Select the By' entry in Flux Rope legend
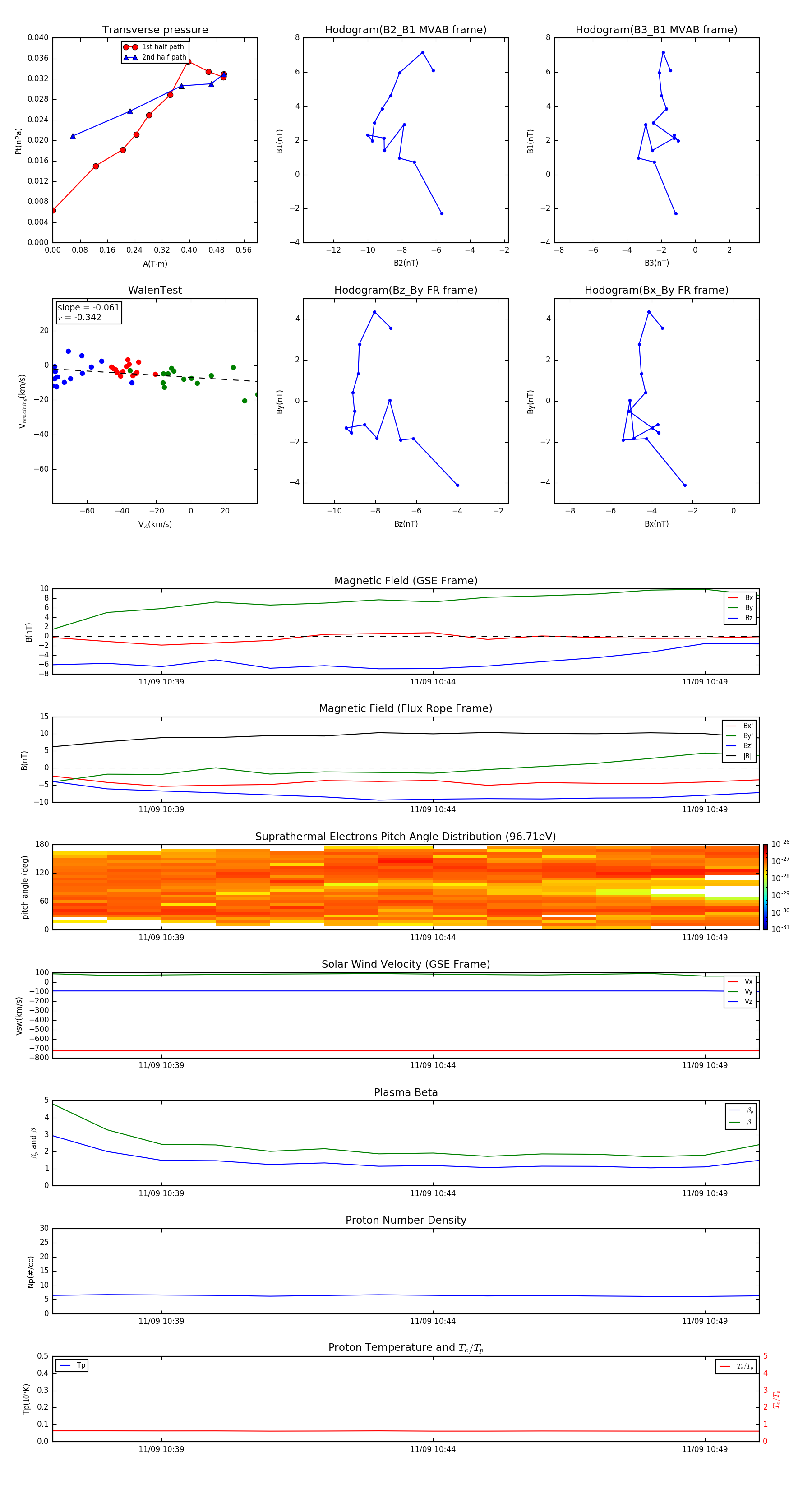Image resolution: width=812 pixels, height=1489 pixels. (740, 736)
